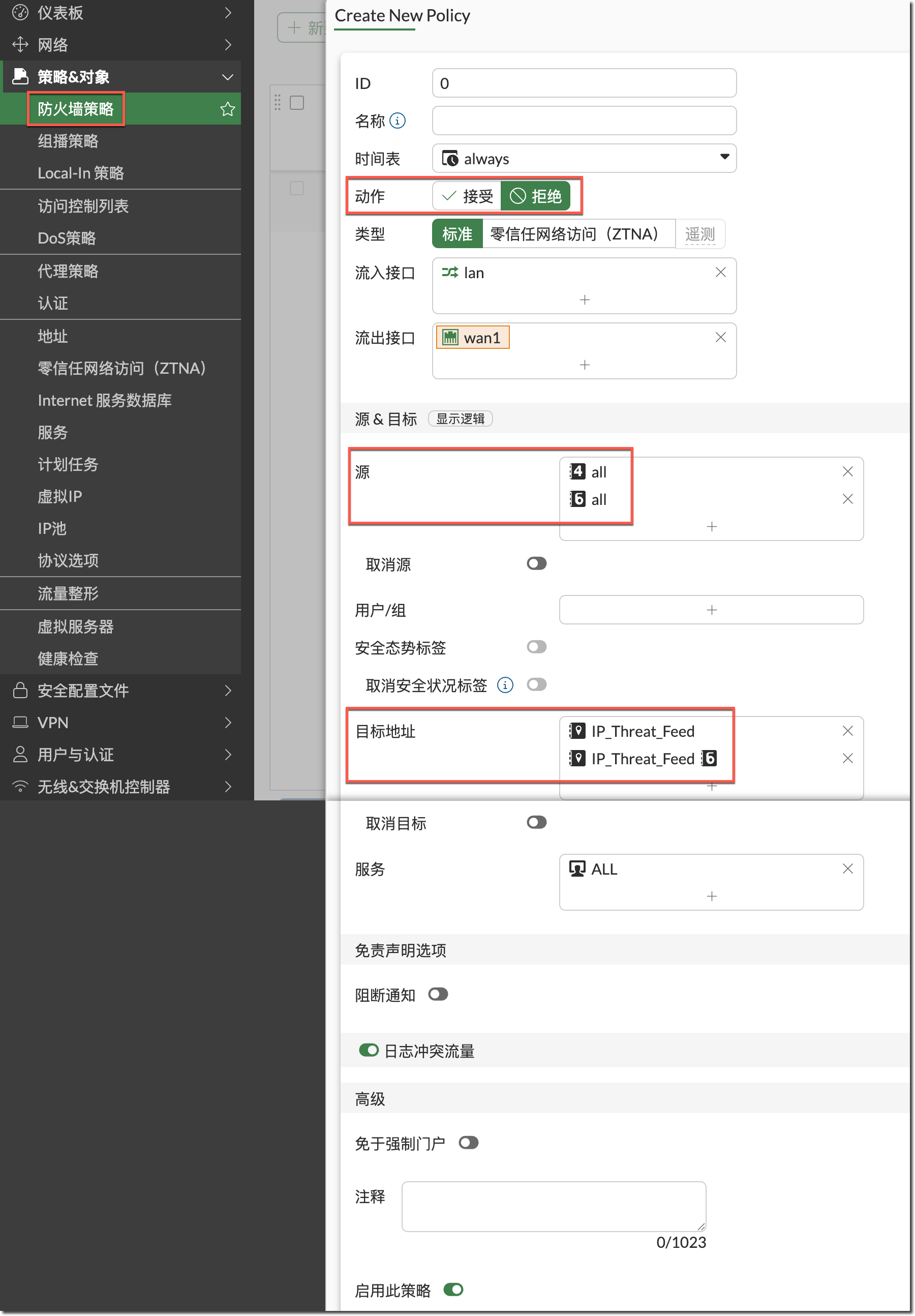The image size is (915, 1316).
Task: Open Local-In 策略 in sidebar
Action: (81, 173)
